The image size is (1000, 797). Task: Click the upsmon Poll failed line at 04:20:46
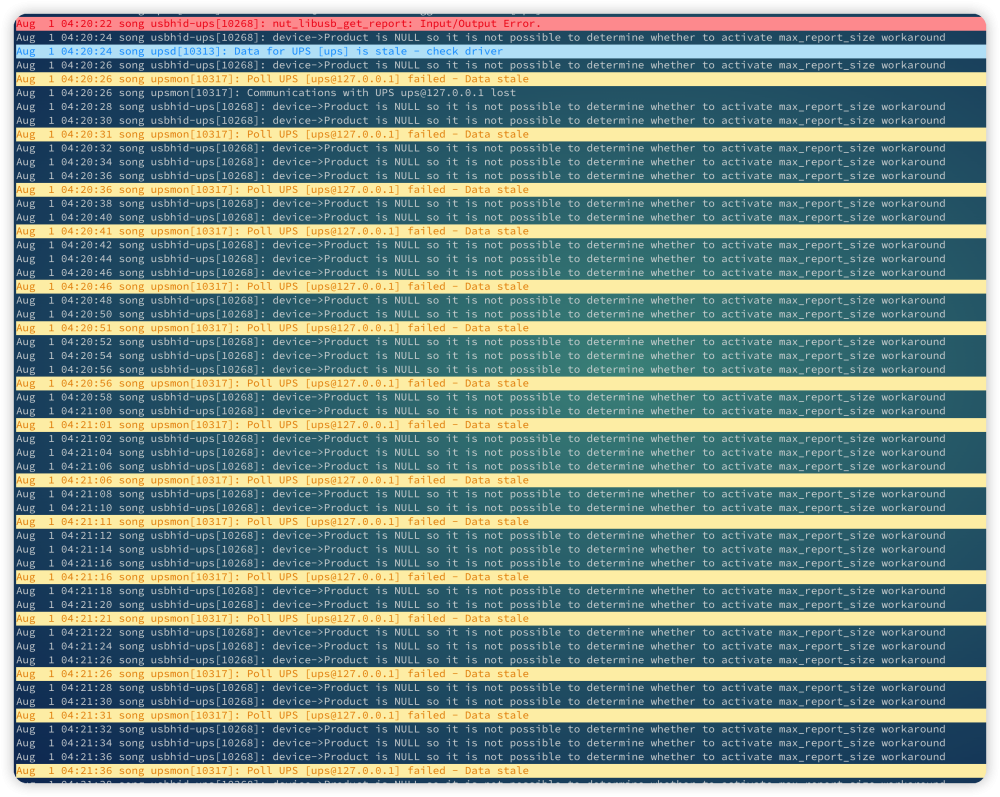coord(500,287)
